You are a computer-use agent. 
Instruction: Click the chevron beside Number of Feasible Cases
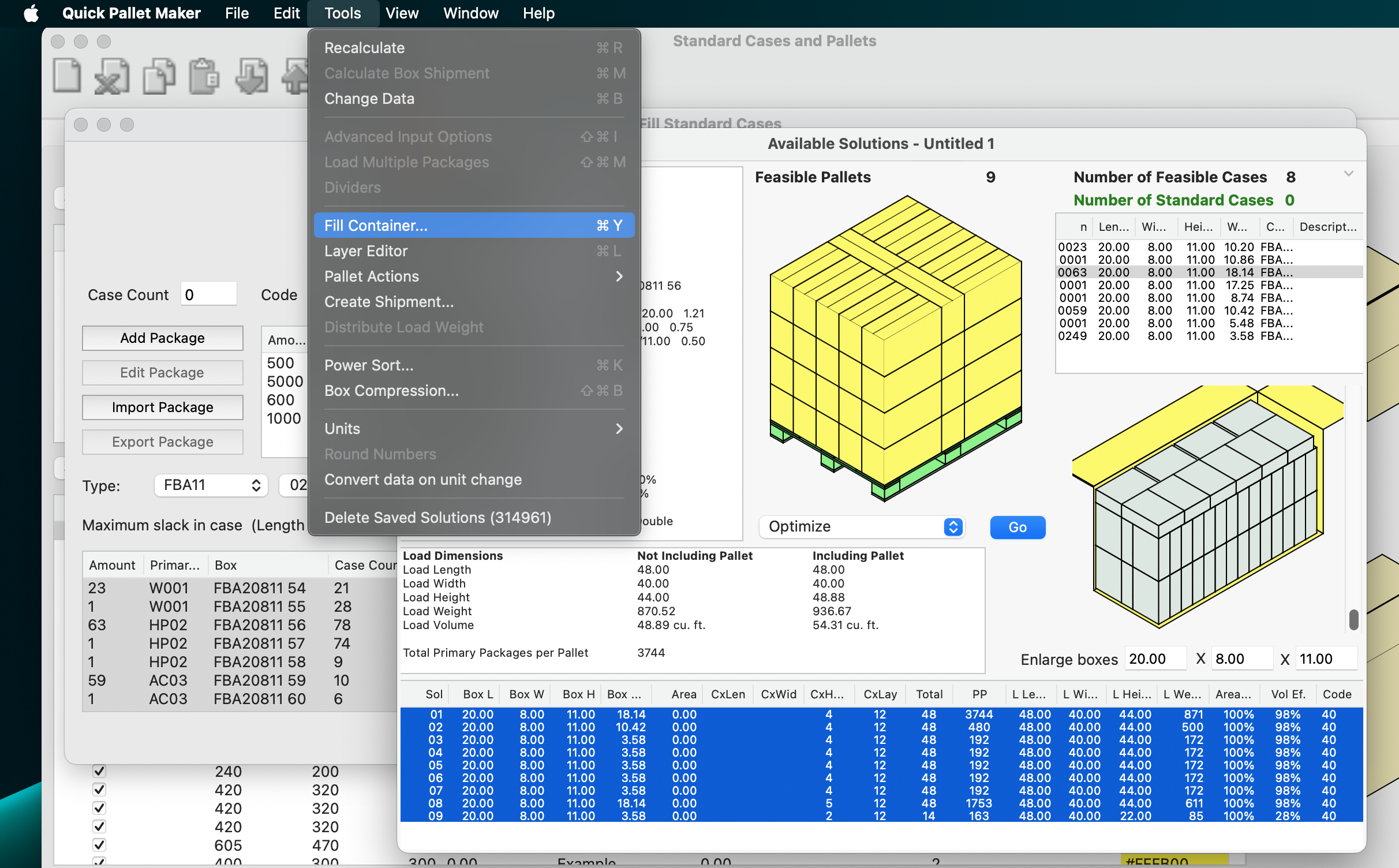coord(1348,174)
